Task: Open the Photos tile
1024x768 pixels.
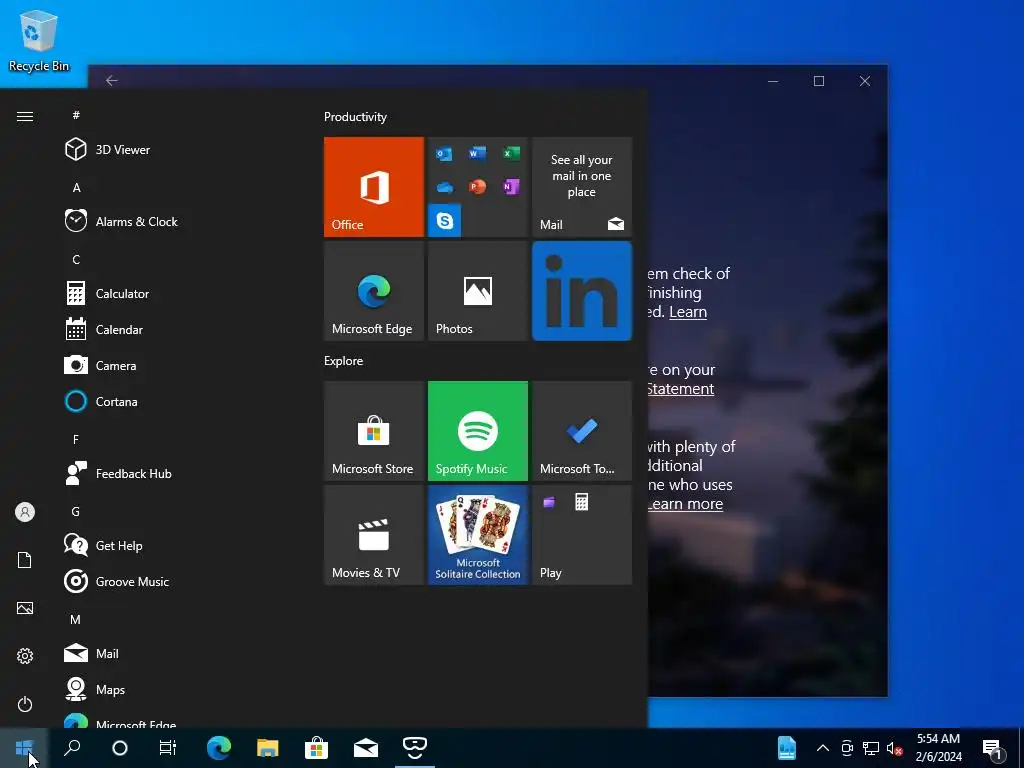Action: 478,291
